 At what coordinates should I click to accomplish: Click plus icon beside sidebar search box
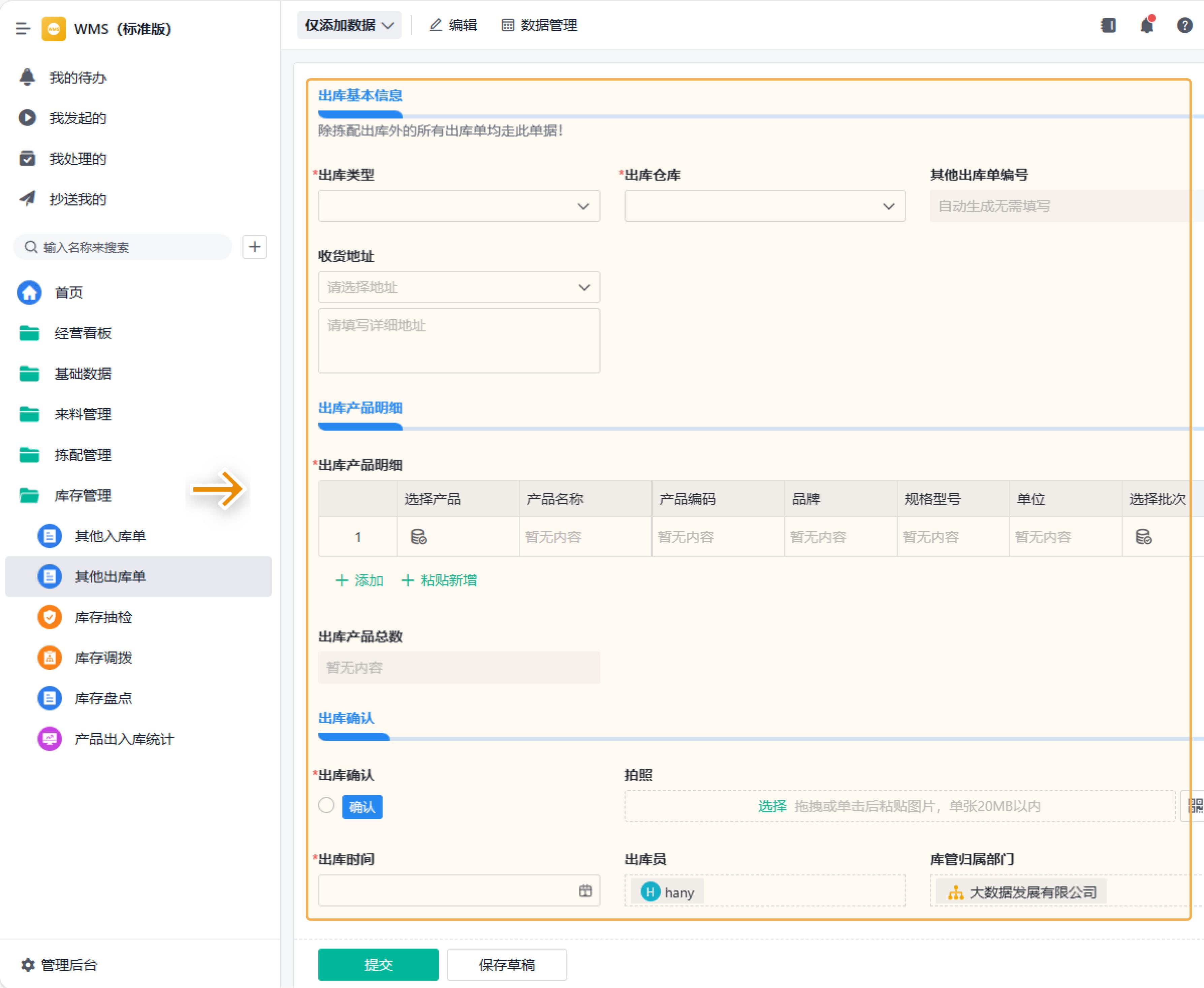click(x=254, y=247)
